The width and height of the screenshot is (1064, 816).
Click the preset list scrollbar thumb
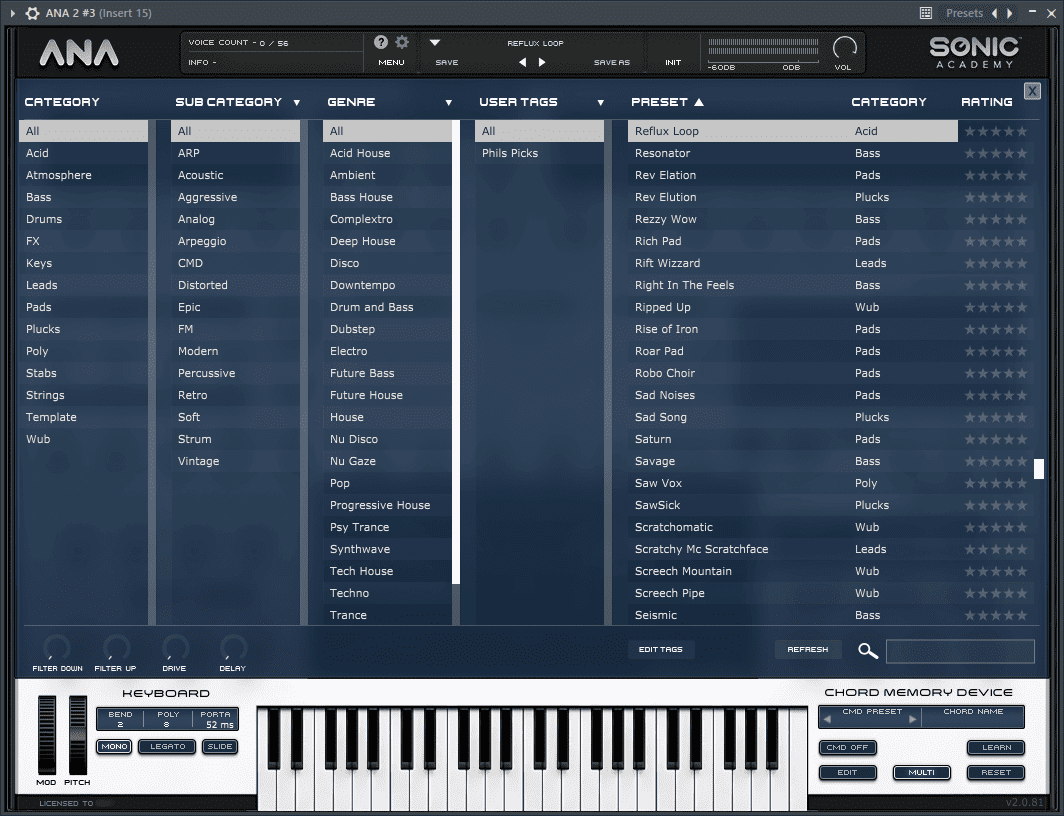[x=1038, y=469]
